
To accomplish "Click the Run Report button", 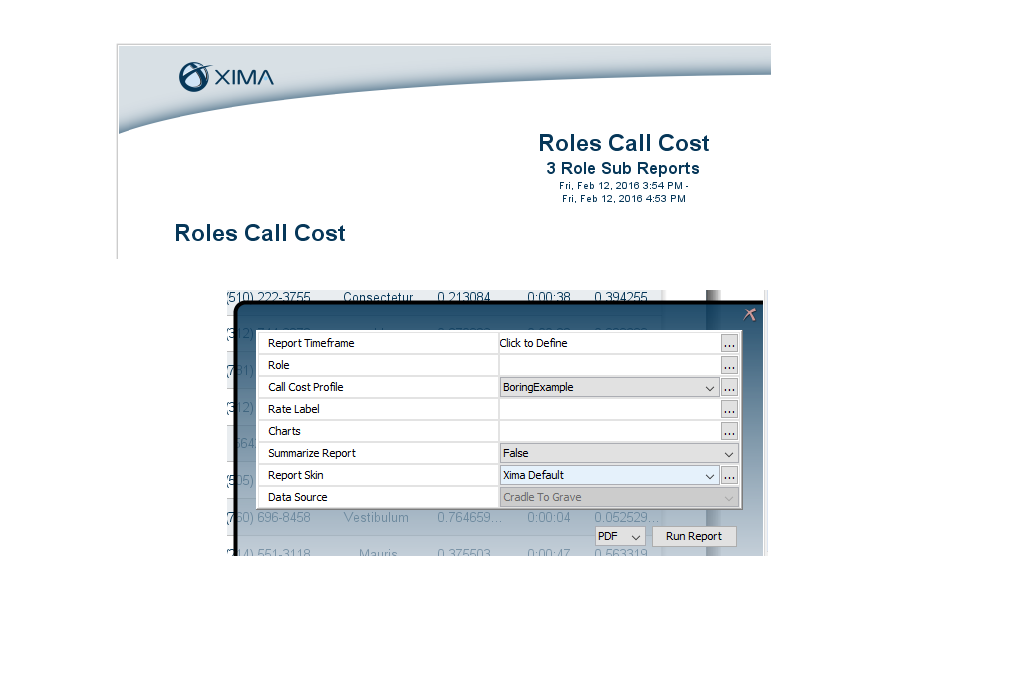I will click(694, 537).
